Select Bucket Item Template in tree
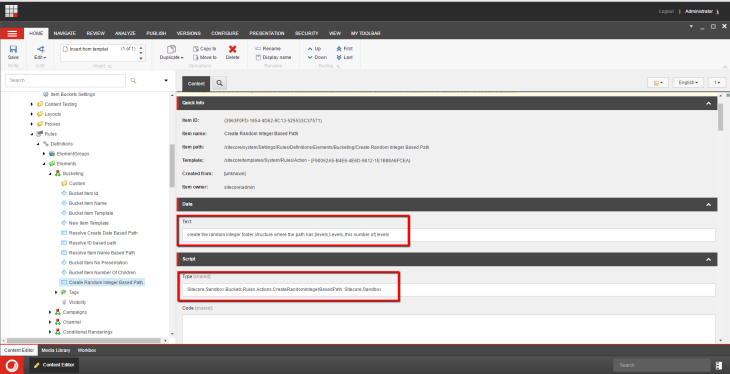Viewport: 730px width, 374px height. 87,213
